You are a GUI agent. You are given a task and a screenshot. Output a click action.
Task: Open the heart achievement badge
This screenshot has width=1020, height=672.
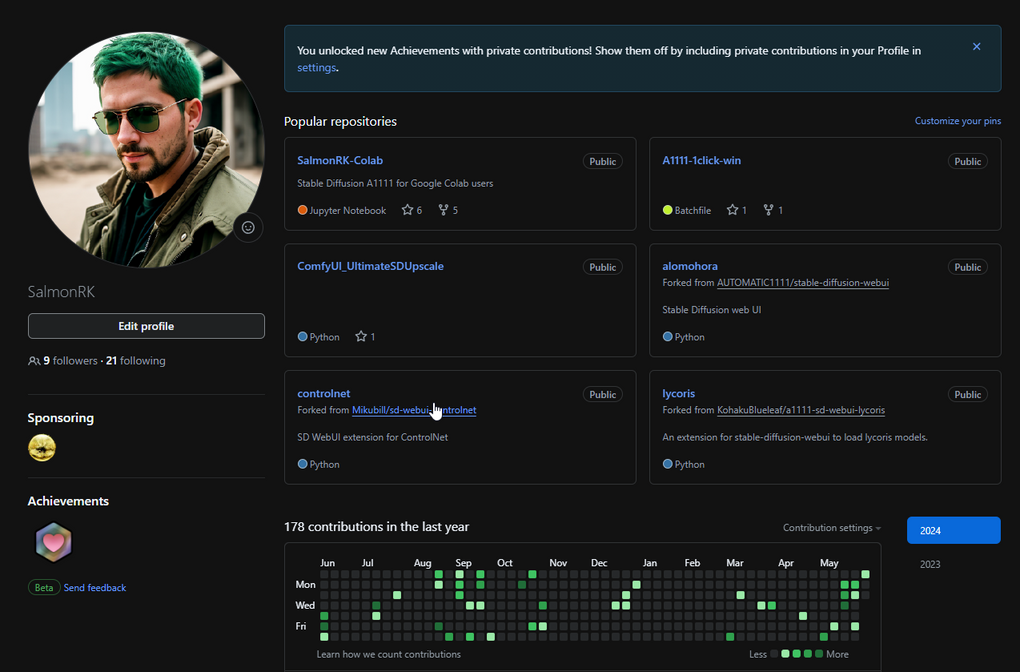(x=53, y=542)
